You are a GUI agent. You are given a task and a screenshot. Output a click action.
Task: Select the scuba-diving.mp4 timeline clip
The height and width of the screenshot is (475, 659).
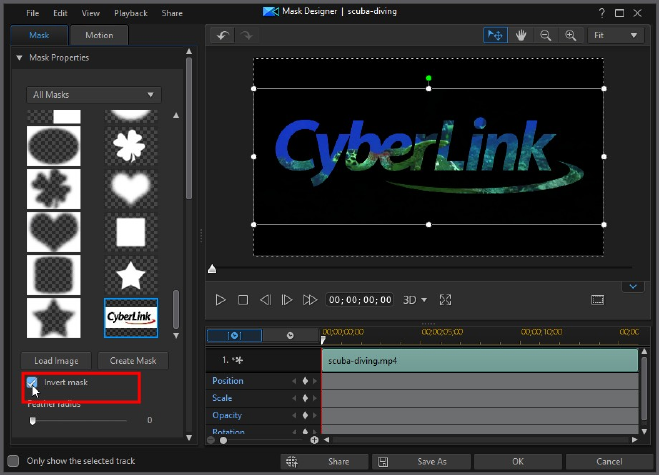[x=480, y=361]
